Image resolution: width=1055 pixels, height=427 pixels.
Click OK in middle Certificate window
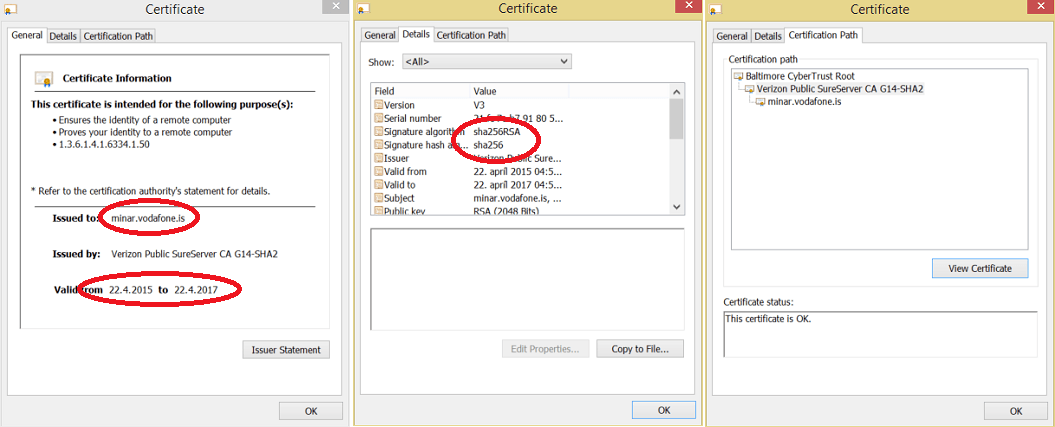663,410
